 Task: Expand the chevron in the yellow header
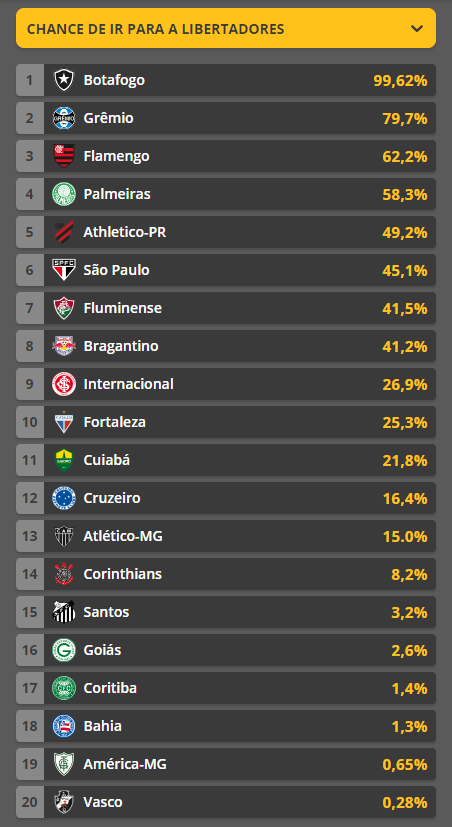(x=417, y=28)
